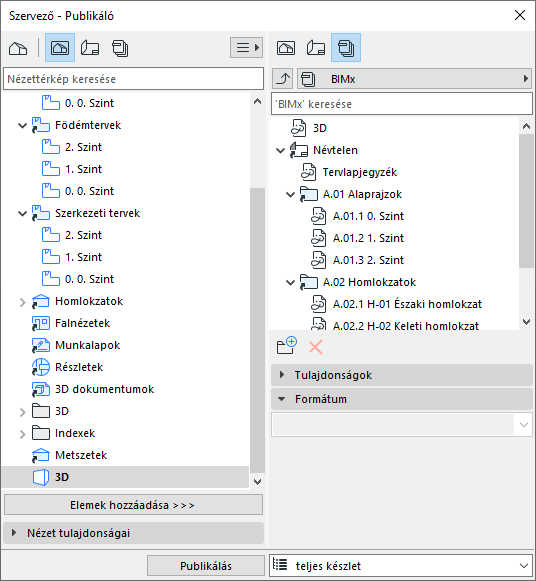This screenshot has height=581, width=536.
Task: Select A.01.1 0. Szint layout
Action: [368, 216]
